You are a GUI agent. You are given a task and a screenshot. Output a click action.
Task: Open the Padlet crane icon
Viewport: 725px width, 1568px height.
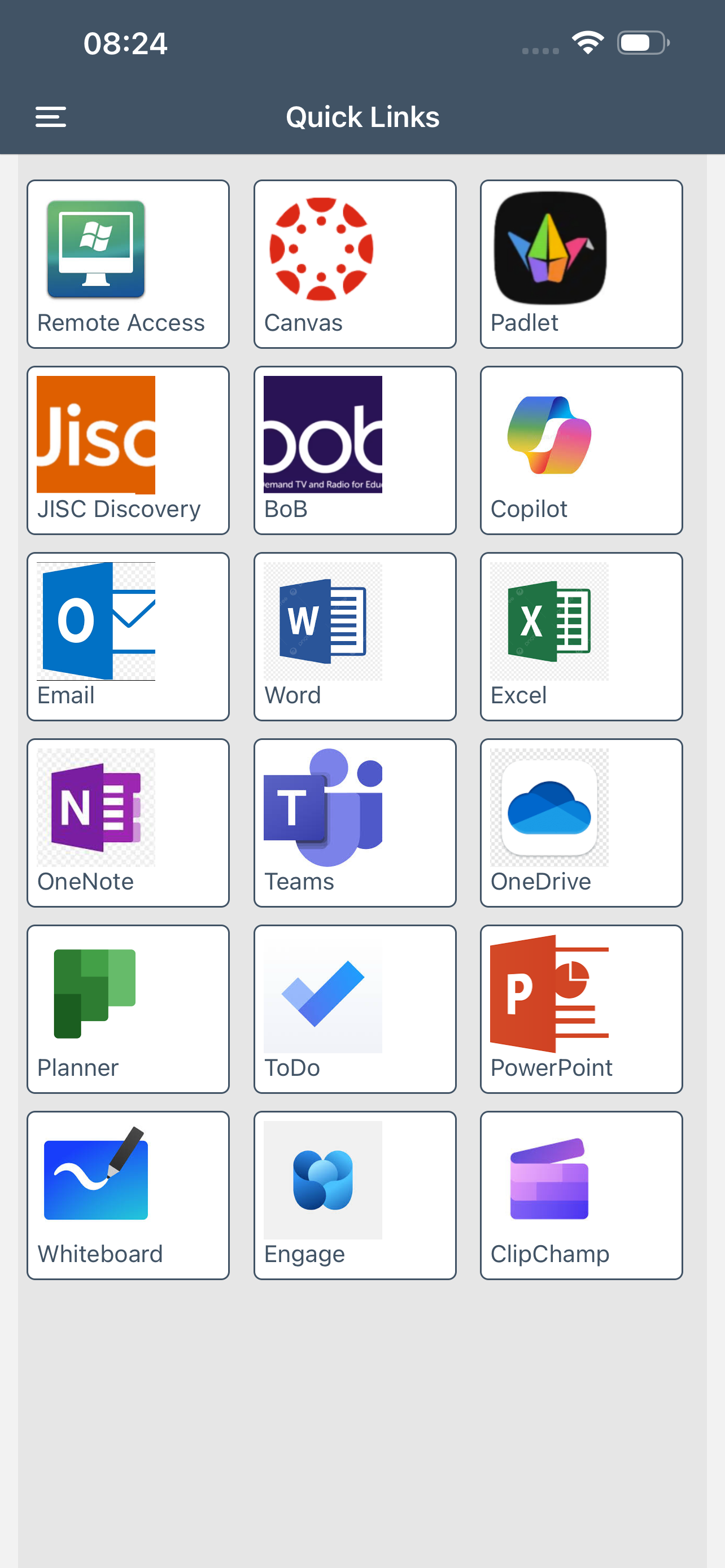pyautogui.click(x=550, y=248)
